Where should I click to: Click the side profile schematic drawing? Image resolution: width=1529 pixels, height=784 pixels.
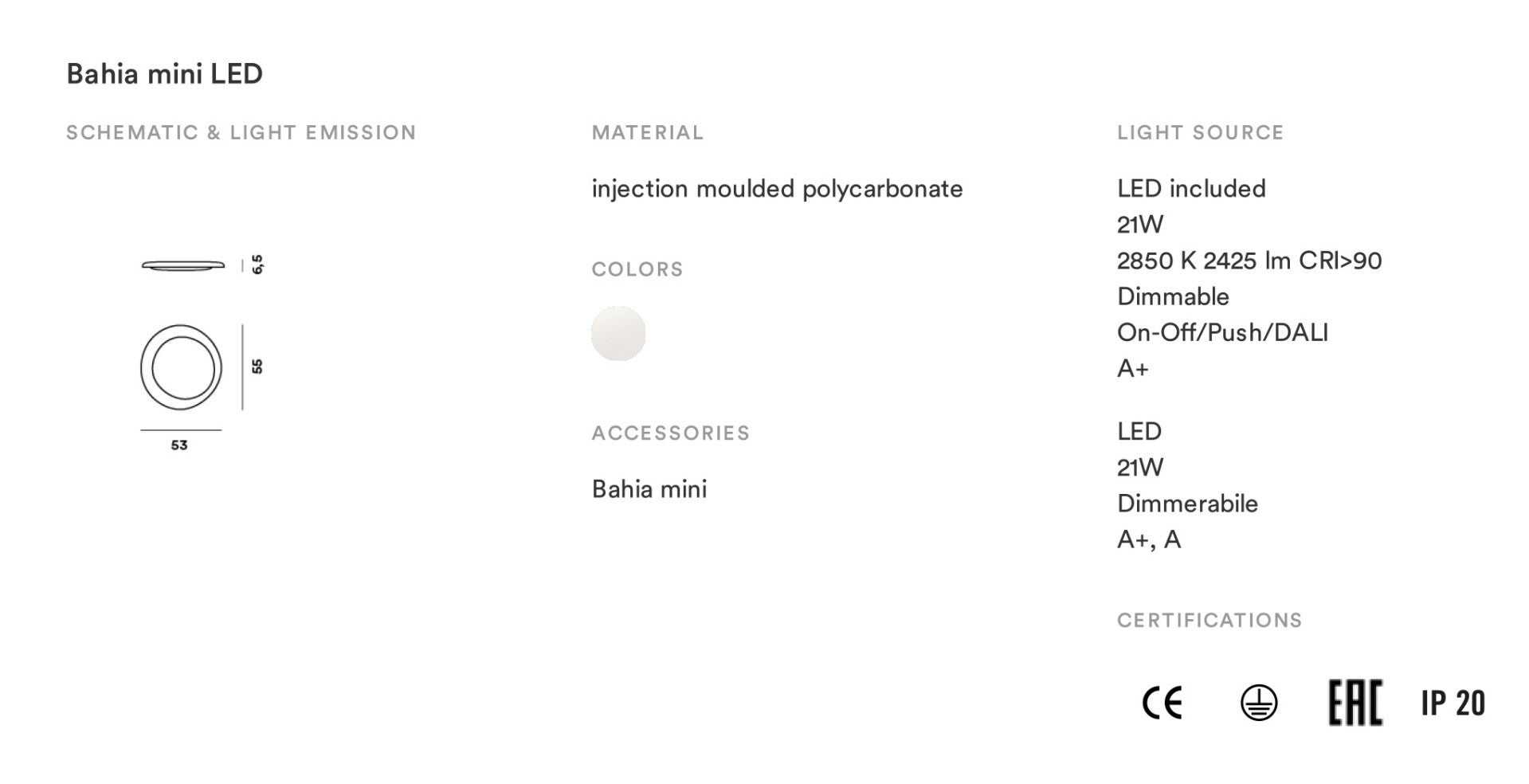[x=183, y=265]
